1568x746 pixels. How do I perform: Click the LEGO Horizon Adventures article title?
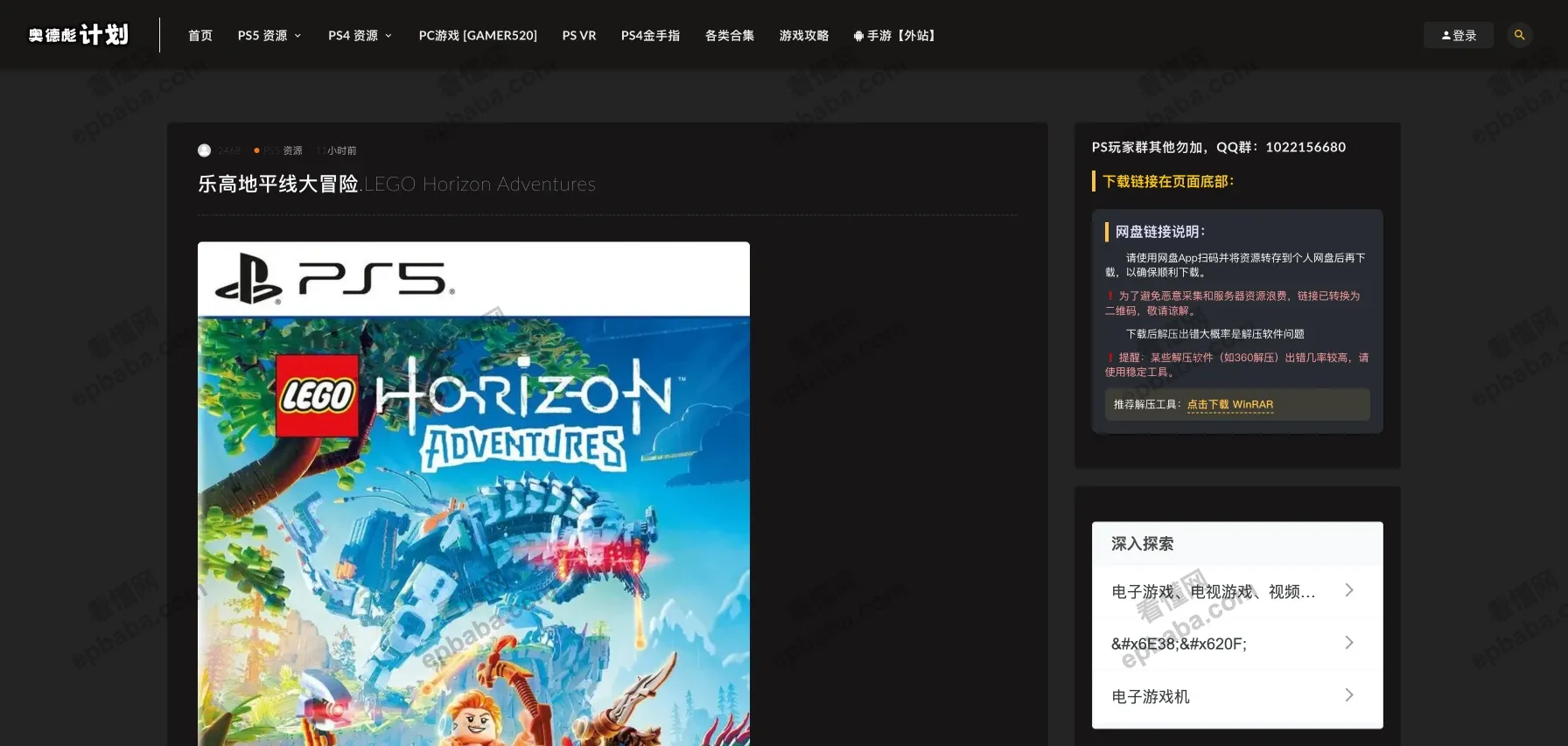396,184
